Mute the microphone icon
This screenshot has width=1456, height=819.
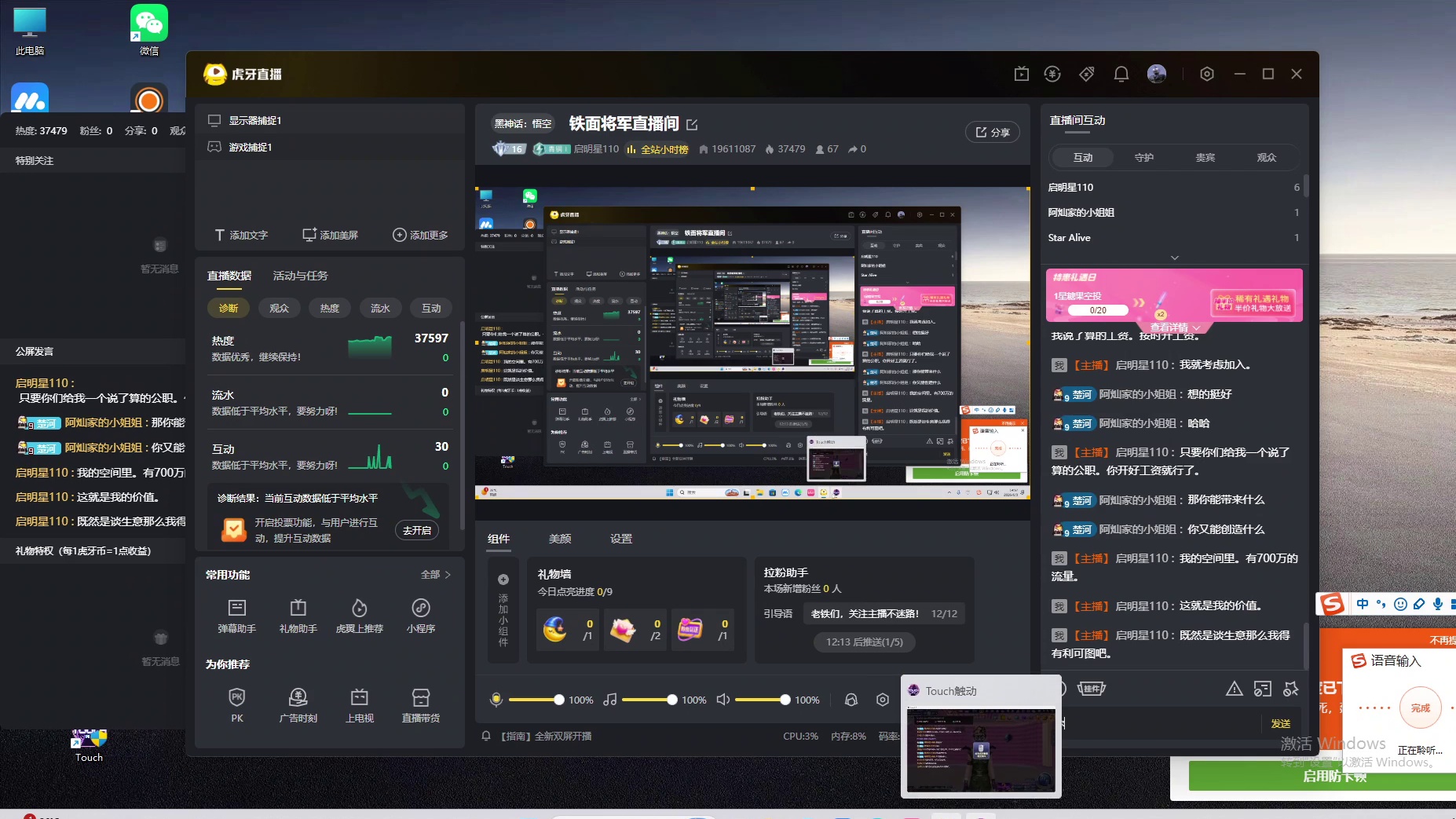tap(496, 700)
